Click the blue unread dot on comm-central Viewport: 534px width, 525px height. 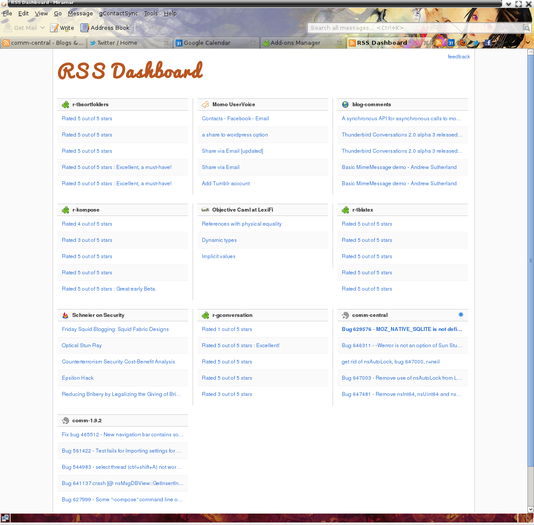coord(461,315)
